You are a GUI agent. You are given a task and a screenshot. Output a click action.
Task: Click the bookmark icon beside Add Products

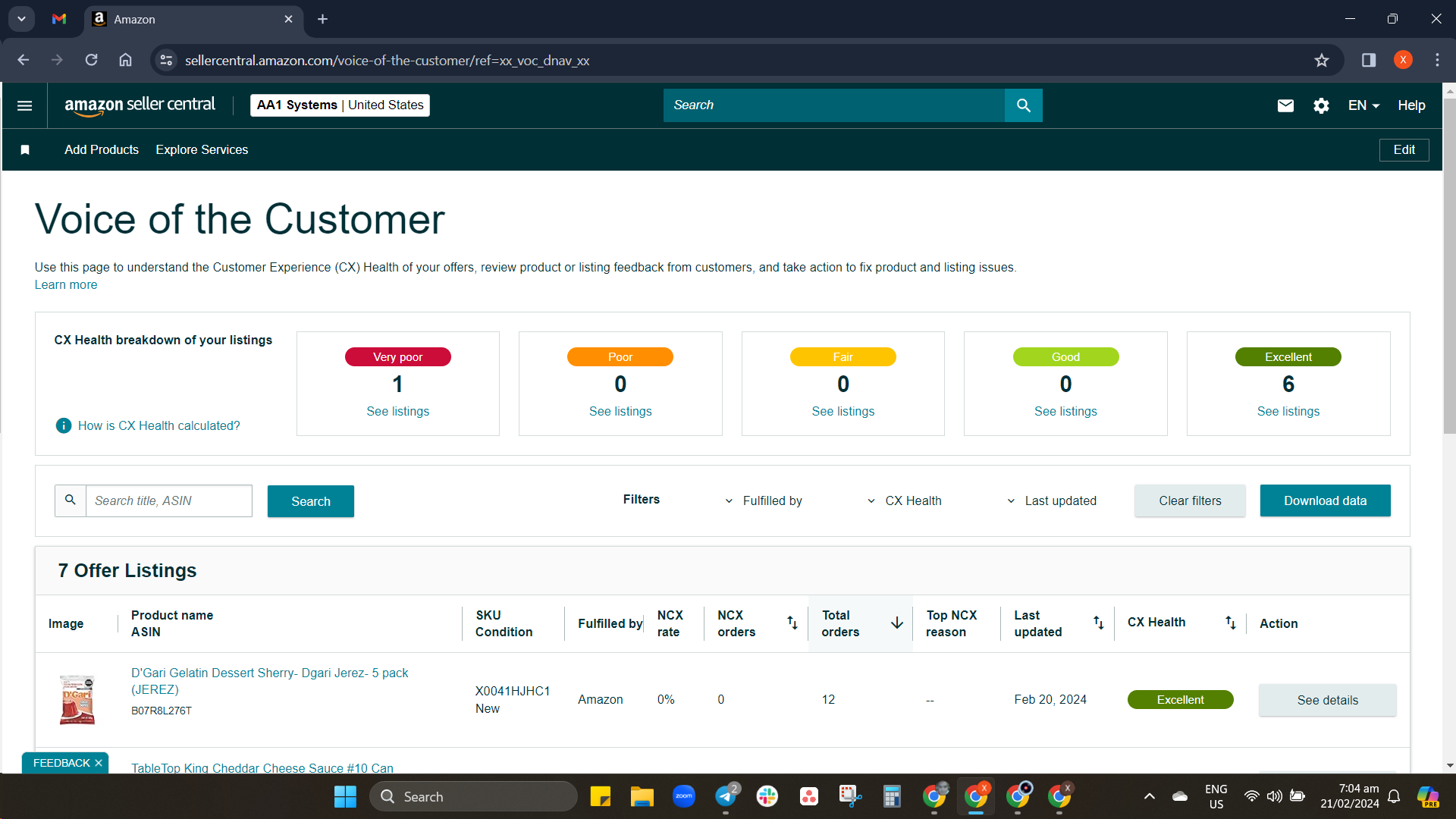[x=25, y=149]
